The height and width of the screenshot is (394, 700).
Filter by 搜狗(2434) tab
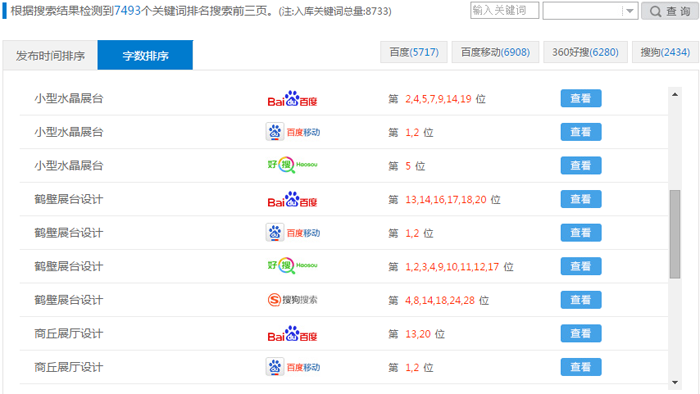click(665, 52)
